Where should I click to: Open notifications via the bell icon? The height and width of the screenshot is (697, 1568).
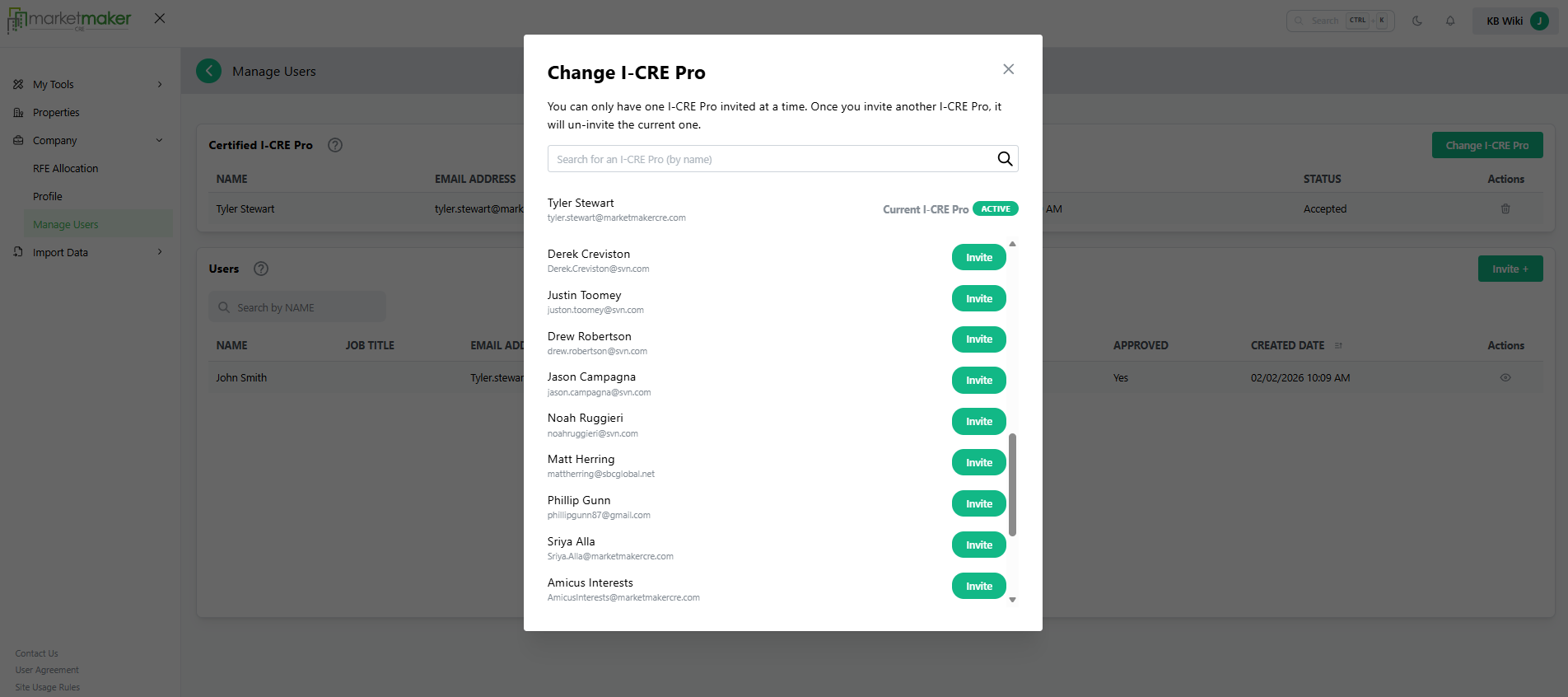point(1450,21)
